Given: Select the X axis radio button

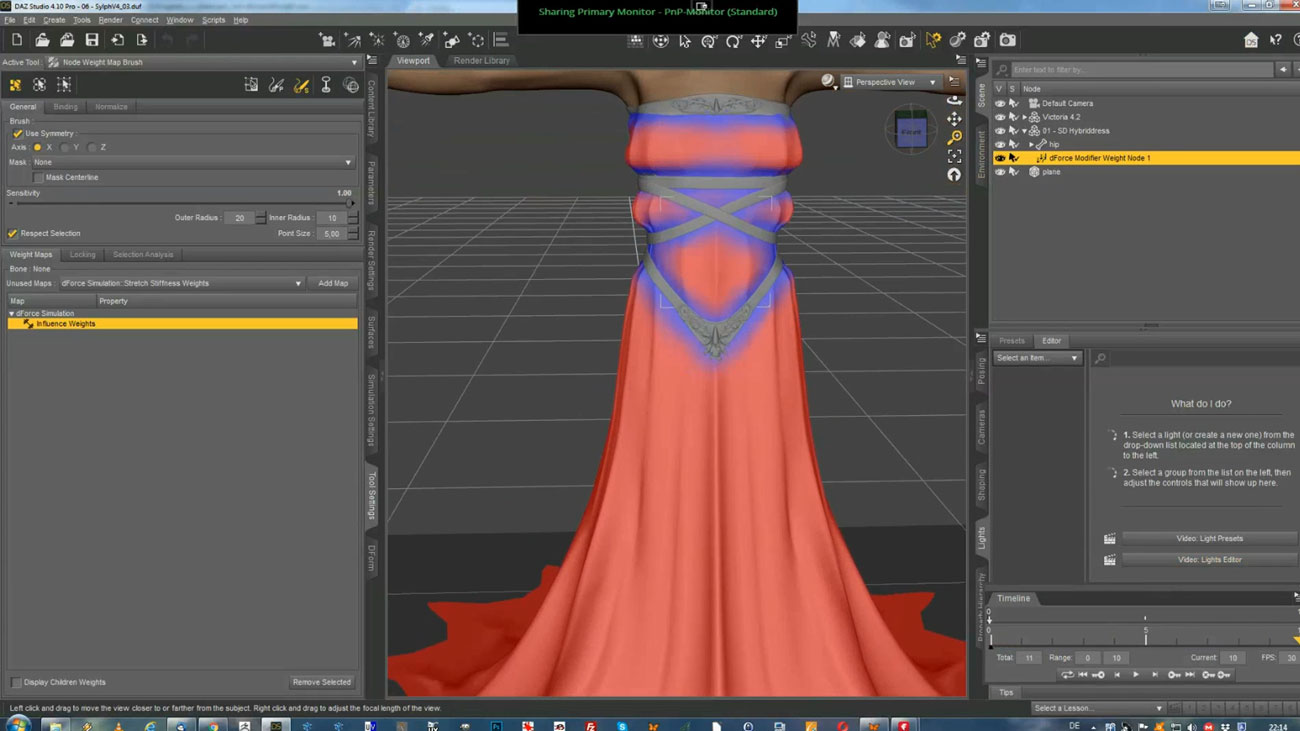Looking at the screenshot, I should (x=38, y=147).
